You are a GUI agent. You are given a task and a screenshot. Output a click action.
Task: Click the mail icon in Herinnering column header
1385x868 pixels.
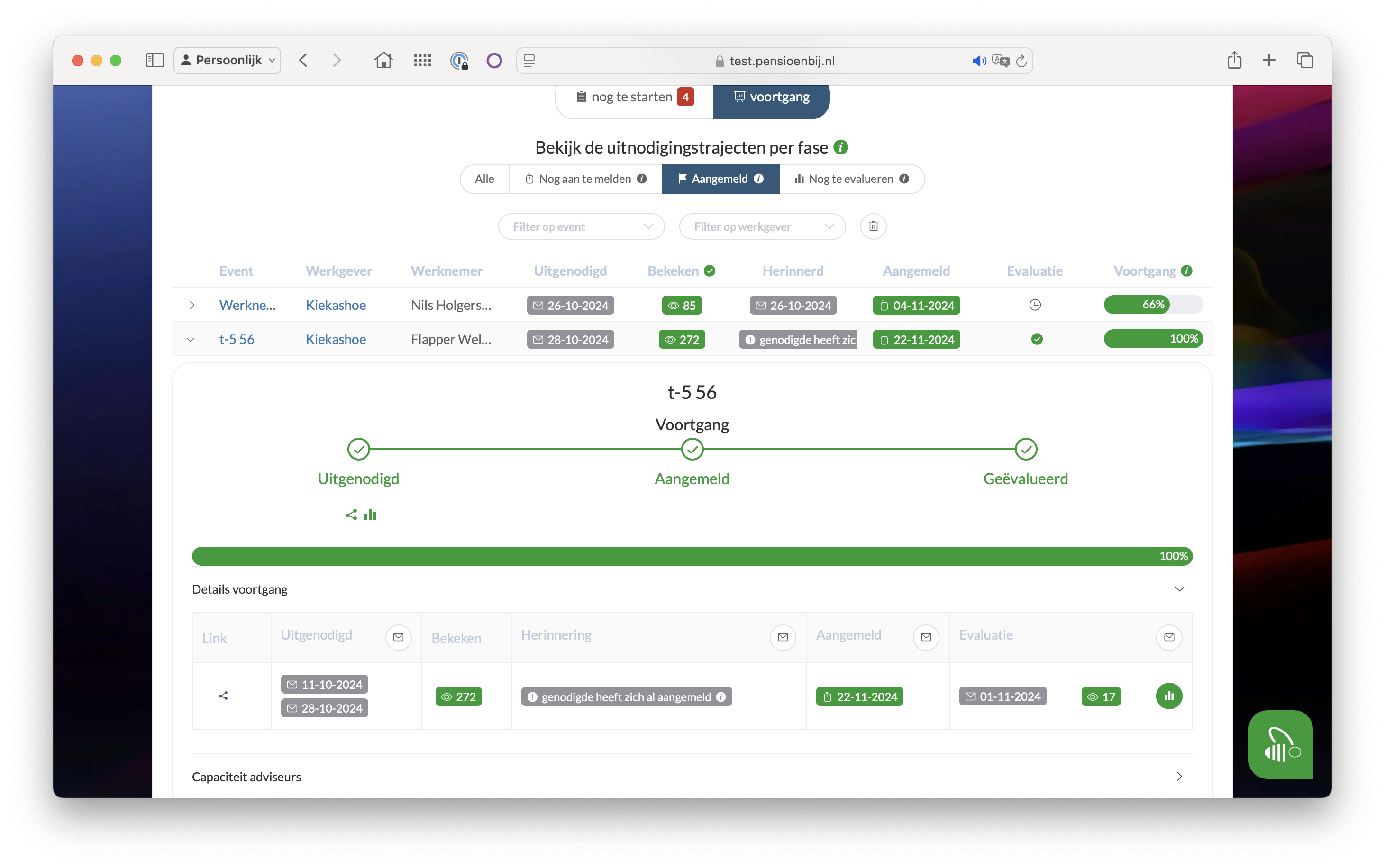tap(782, 637)
